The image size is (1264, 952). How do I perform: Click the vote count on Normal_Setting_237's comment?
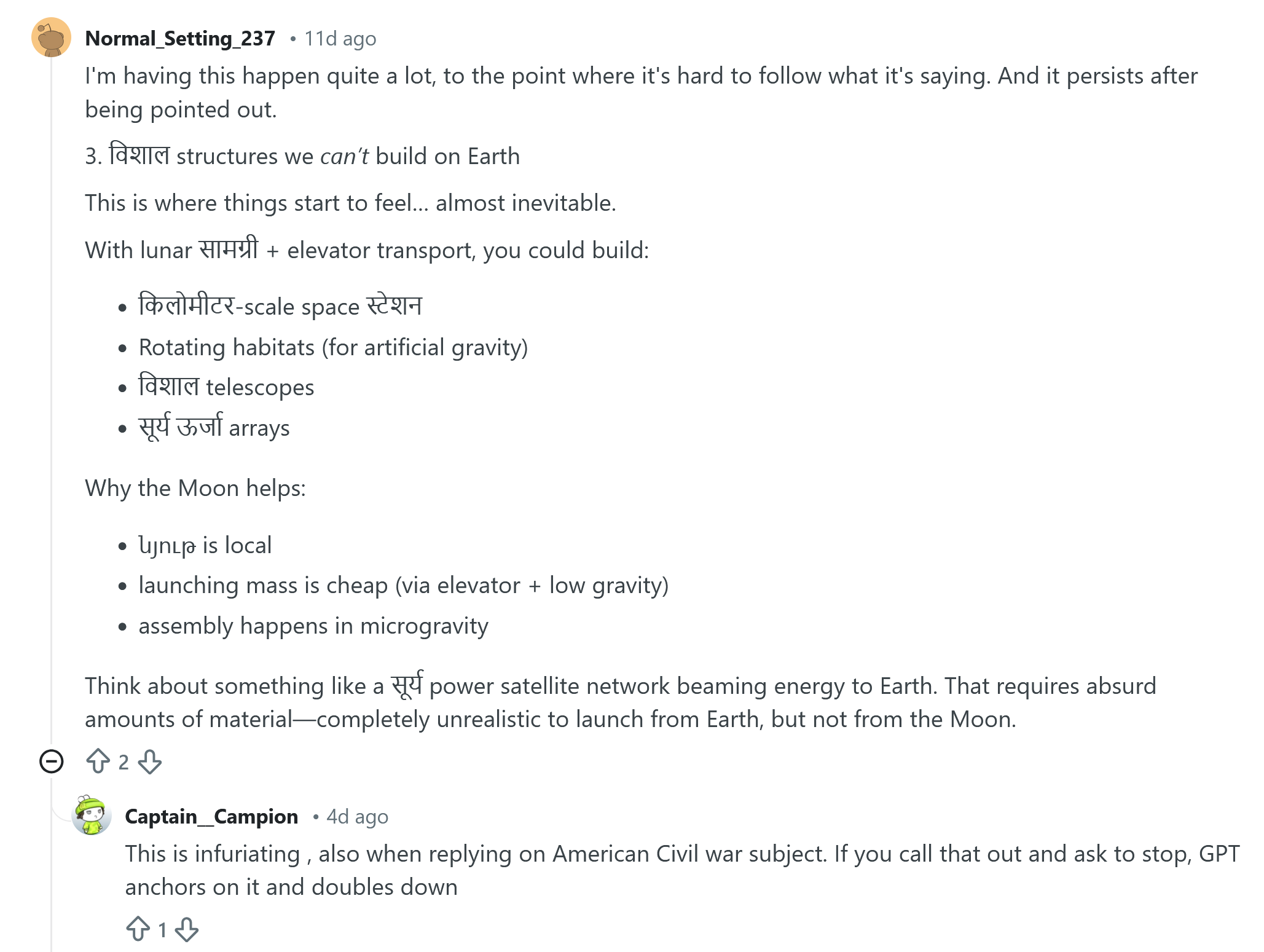pyautogui.click(x=124, y=762)
